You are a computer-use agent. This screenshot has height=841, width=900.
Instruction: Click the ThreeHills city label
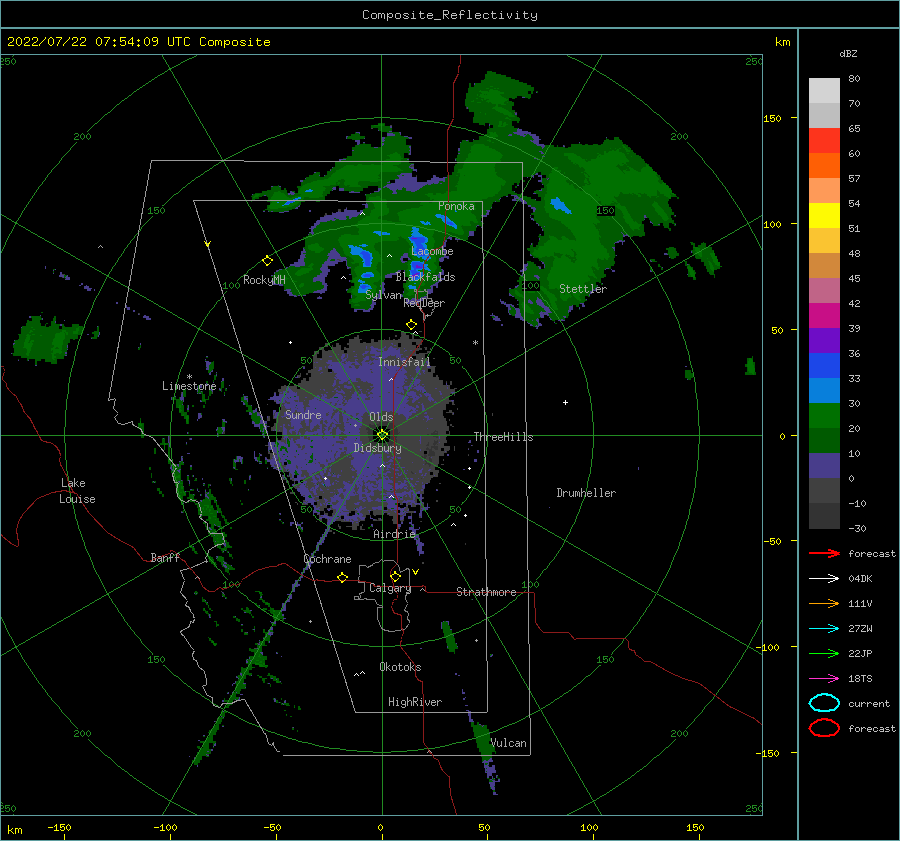[503, 437]
